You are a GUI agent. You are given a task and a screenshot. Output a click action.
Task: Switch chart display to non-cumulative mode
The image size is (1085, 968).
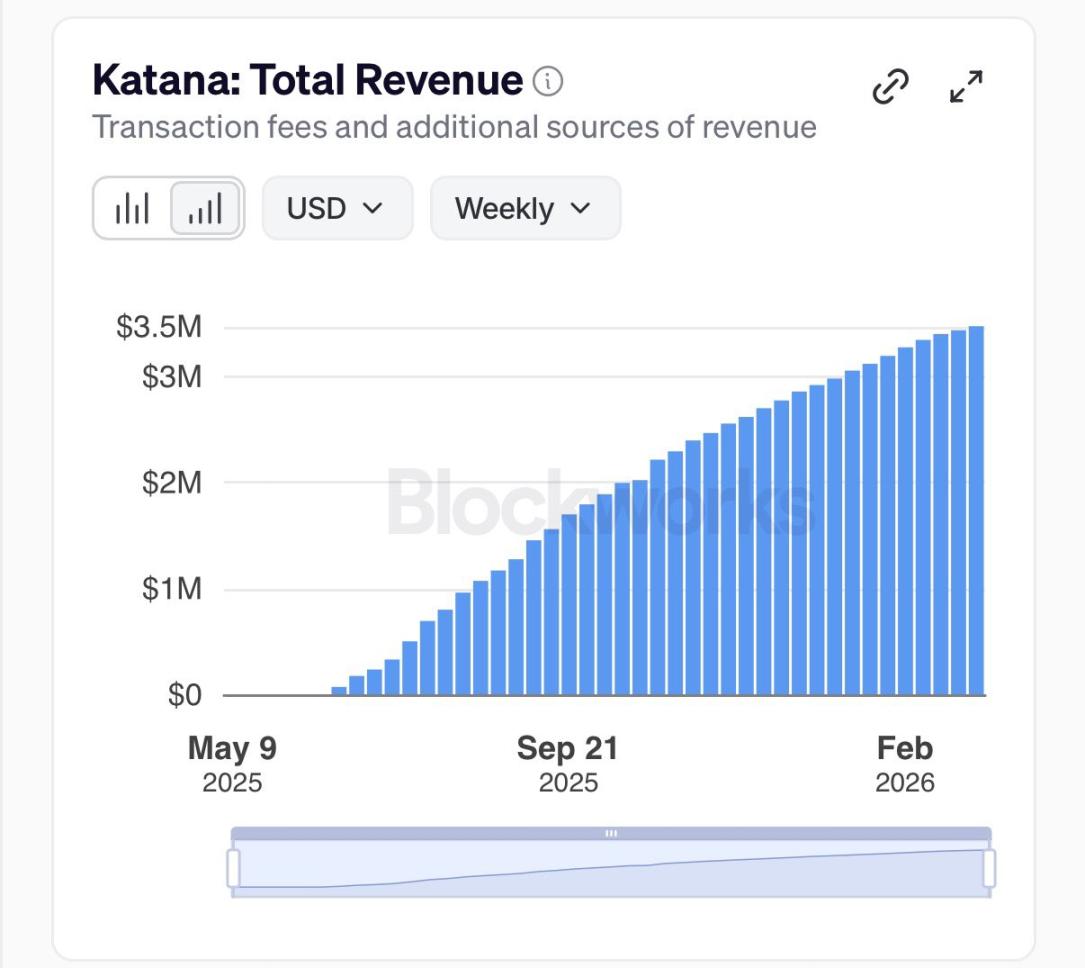point(135,208)
